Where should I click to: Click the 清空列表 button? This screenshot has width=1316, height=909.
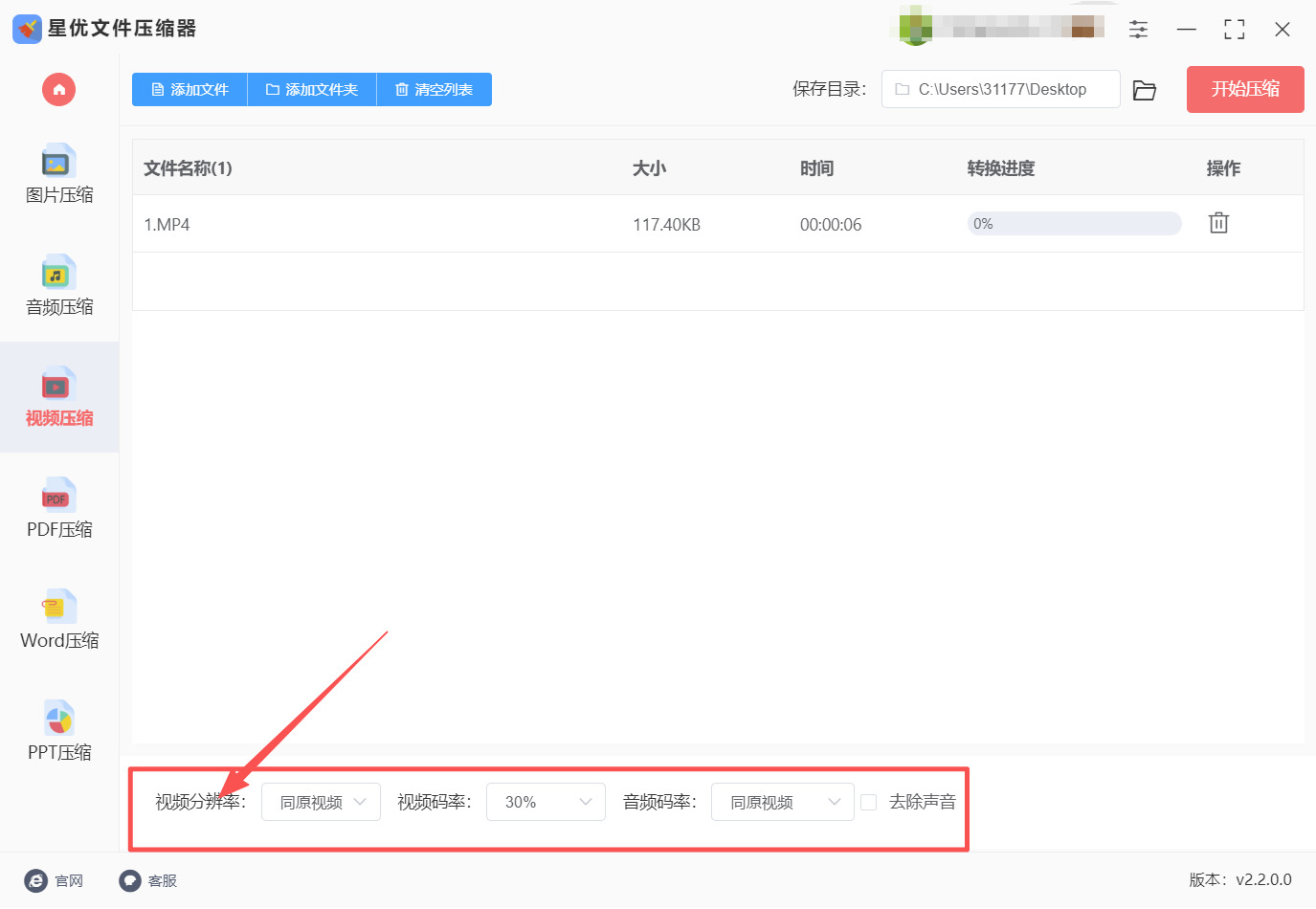coord(434,90)
